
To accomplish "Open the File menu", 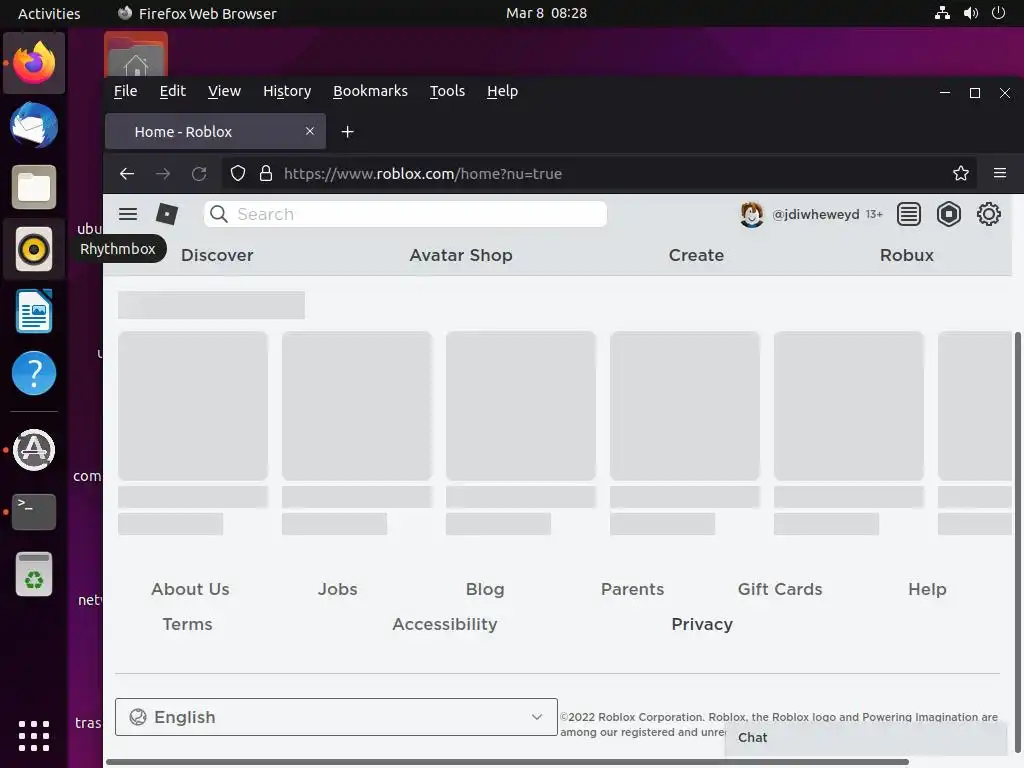I will pyautogui.click(x=125, y=91).
